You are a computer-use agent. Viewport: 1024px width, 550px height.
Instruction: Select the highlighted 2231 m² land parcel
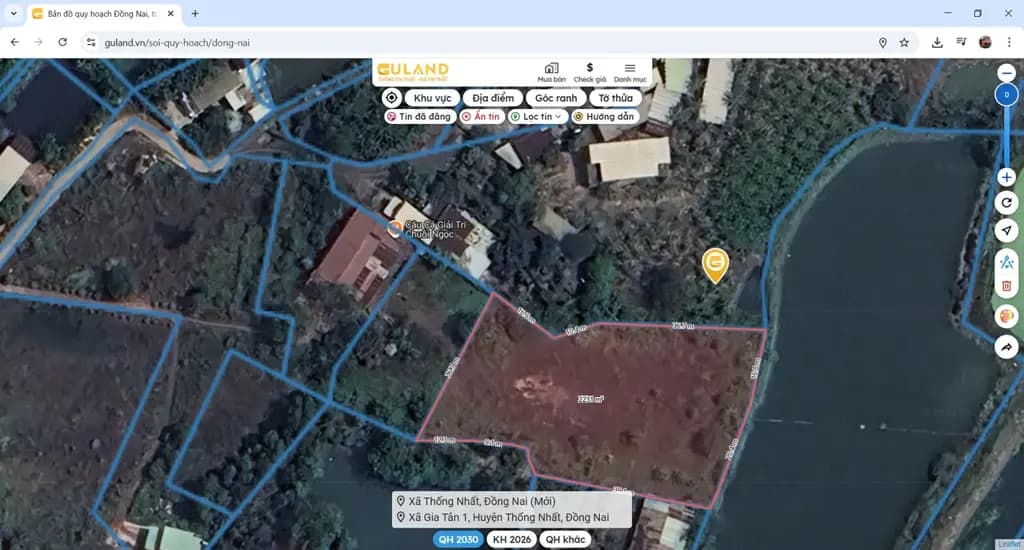(x=591, y=398)
